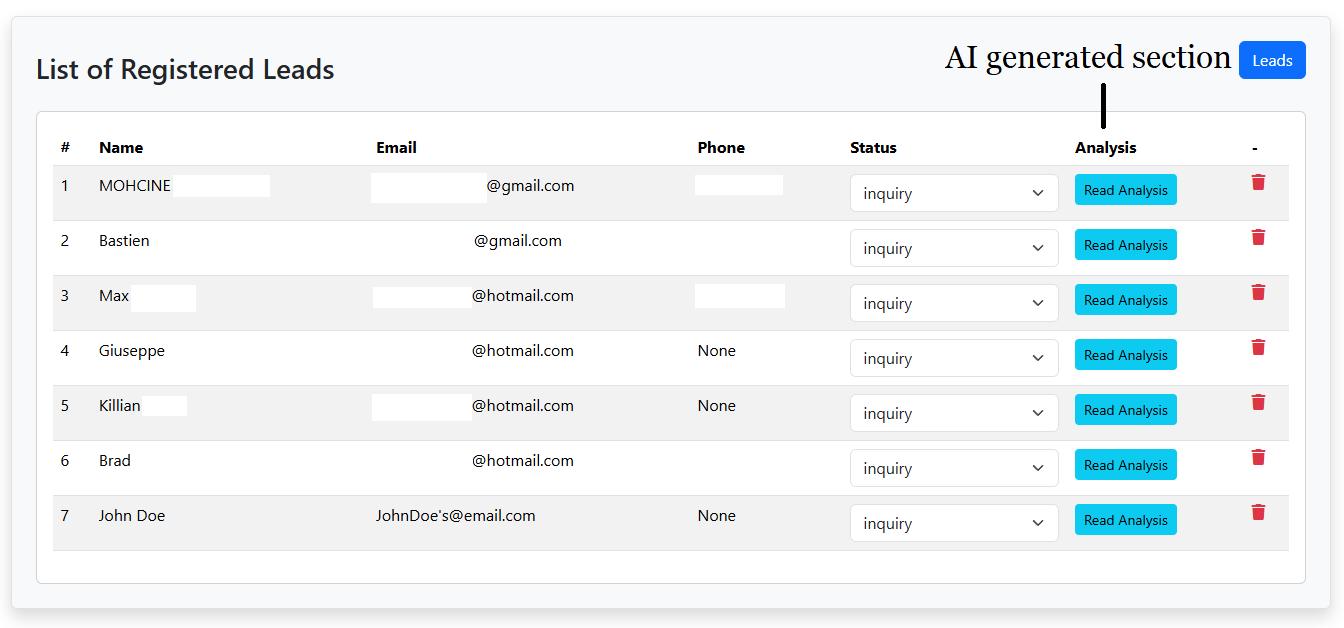This screenshot has height=628, width=1344.
Task: Read the analysis for Bastien
Action: 1125,244
